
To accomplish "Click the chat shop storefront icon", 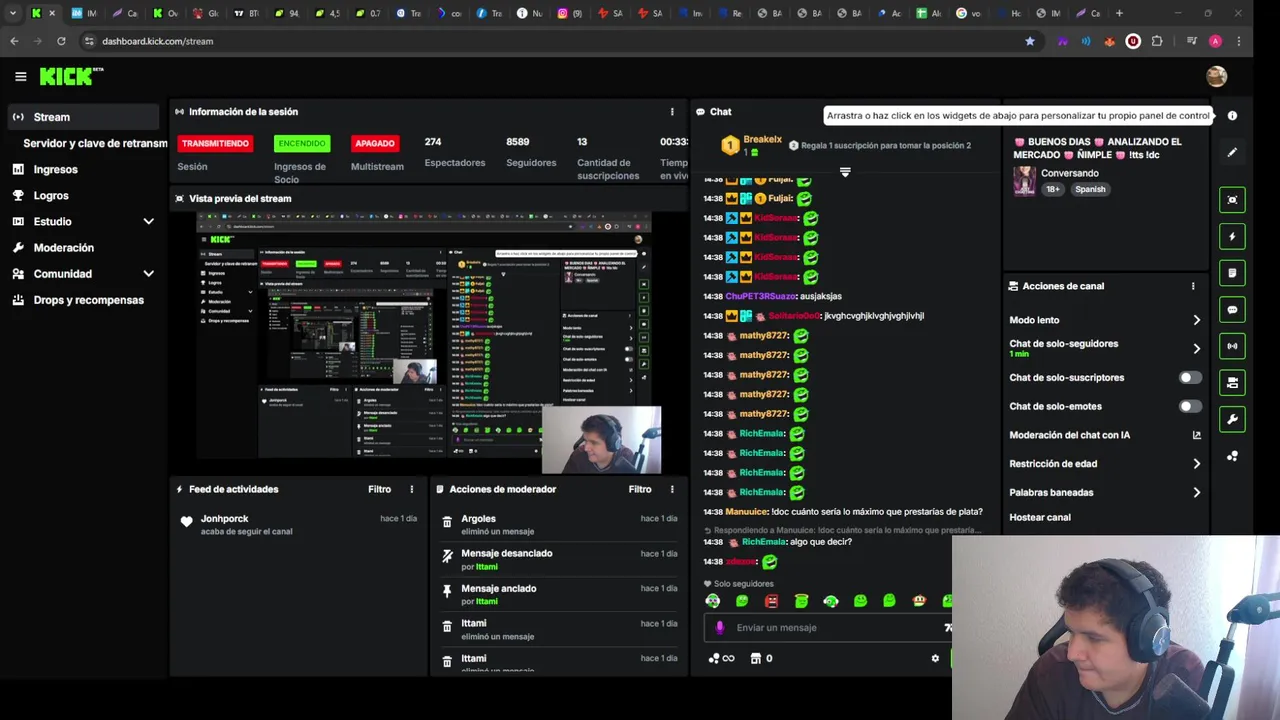I will (x=755, y=658).
